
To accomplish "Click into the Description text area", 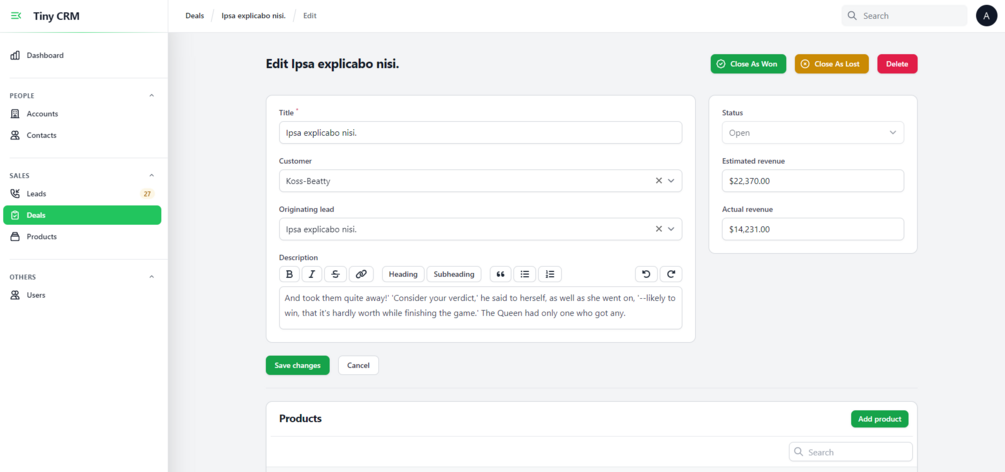I will coord(481,308).
